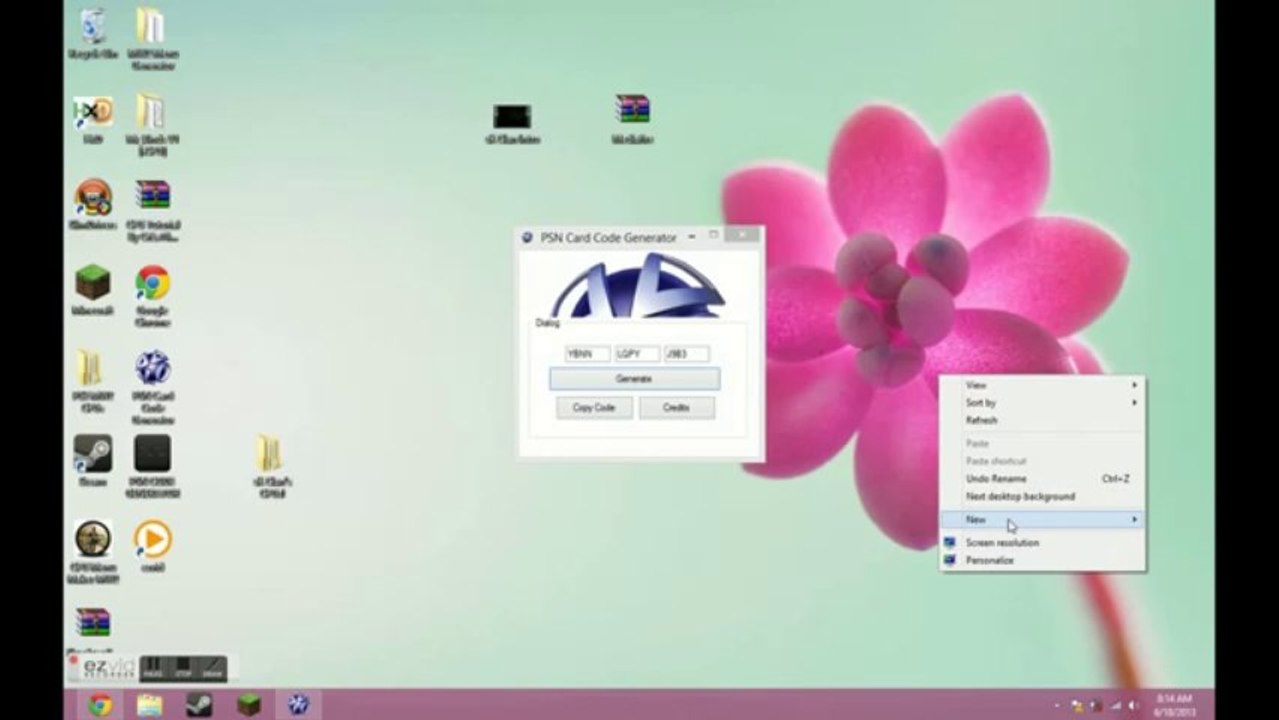Click the third code field in generator
Viewport: 1279px width, 720px height.
point(687,353)
